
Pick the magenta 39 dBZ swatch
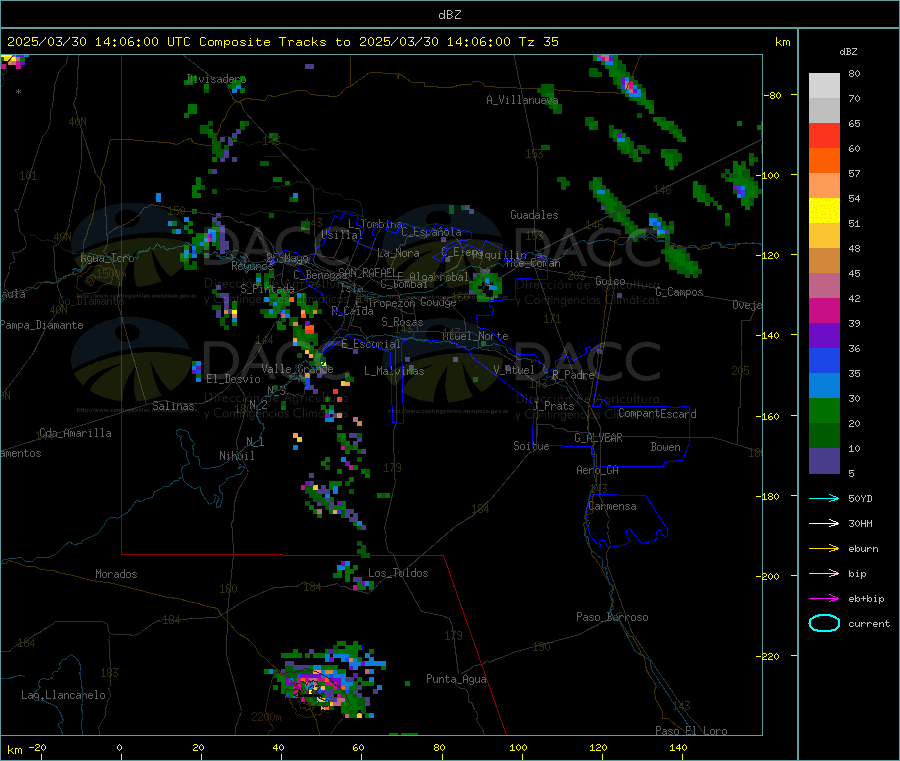pyautogui.click(x=824, y=310)
